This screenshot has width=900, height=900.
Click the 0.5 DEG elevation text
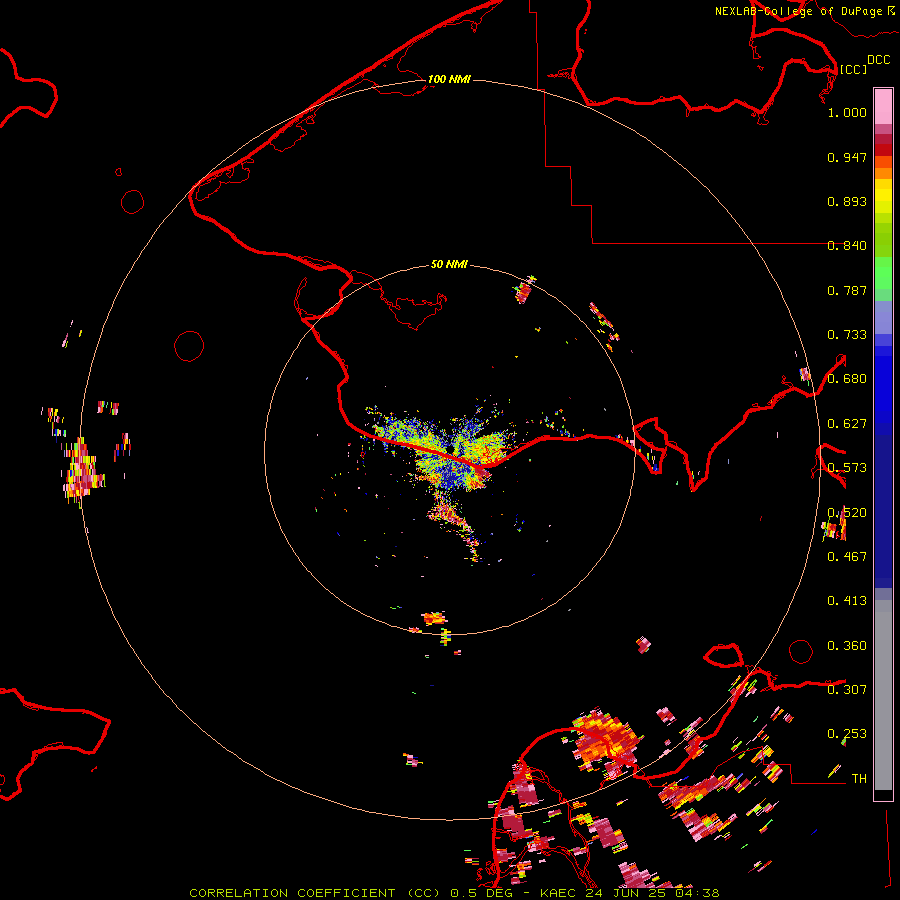click(482, 893)
